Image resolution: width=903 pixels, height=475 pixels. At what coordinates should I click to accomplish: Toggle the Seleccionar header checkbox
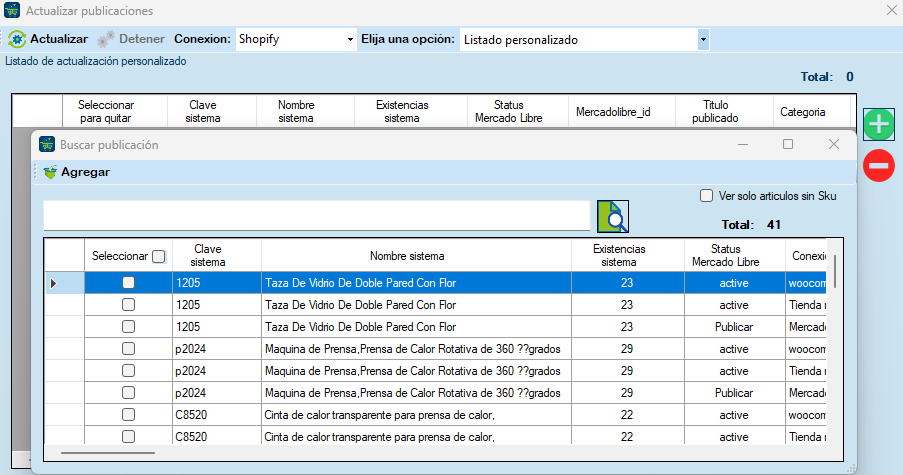[158, 256]
